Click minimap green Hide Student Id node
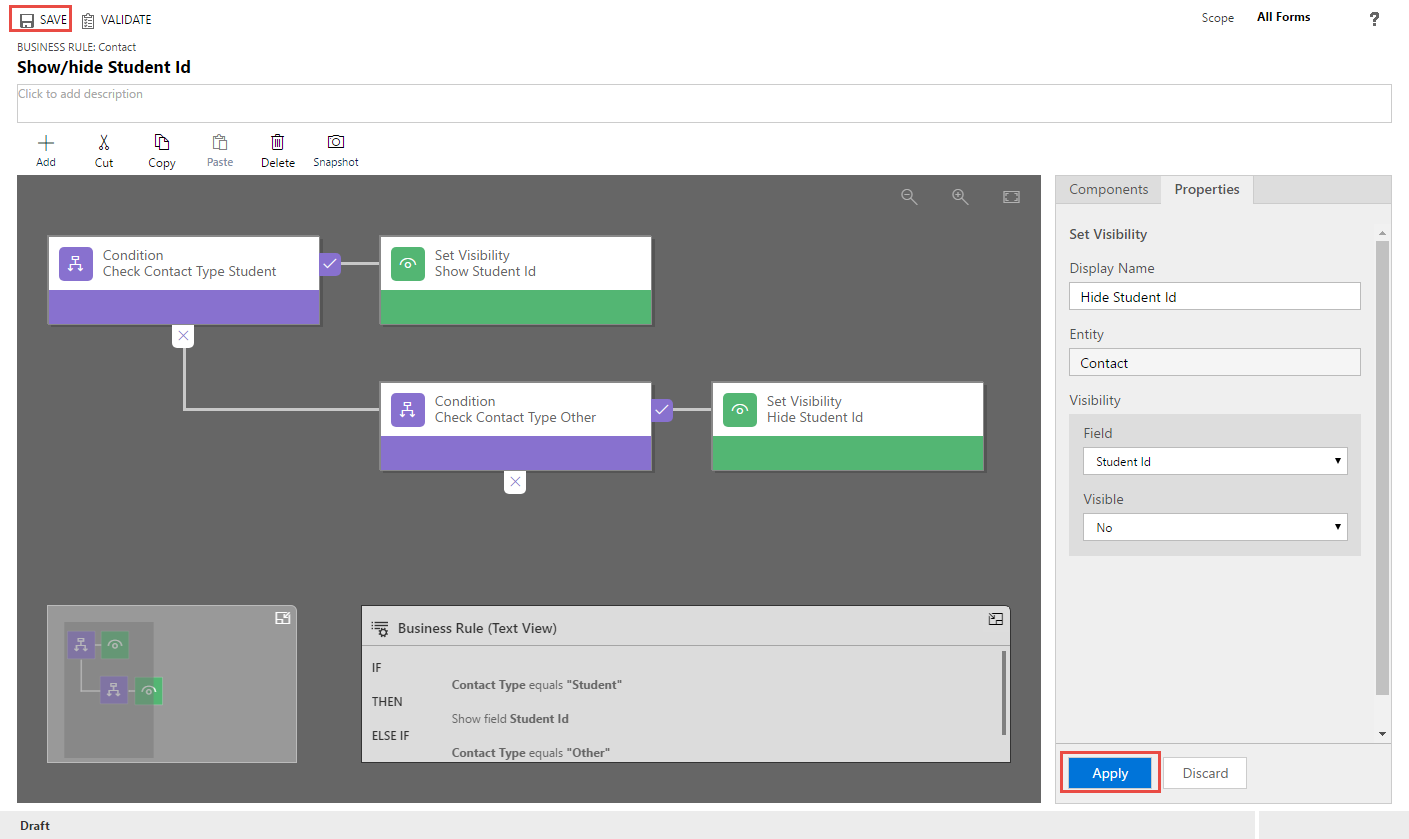Viewport: 1409px width, 839px height. 149,691
